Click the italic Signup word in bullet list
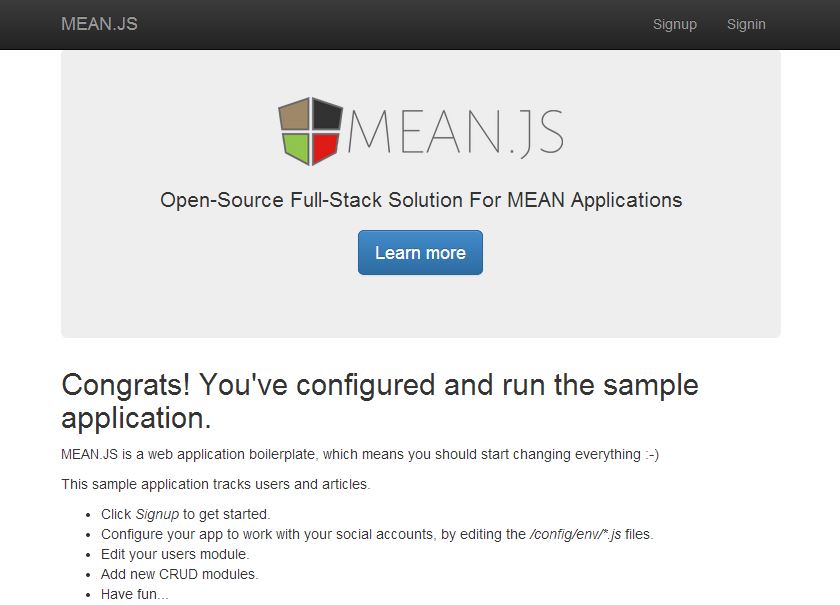This screenshot has height=605, width=840. [x=157, y=514]
